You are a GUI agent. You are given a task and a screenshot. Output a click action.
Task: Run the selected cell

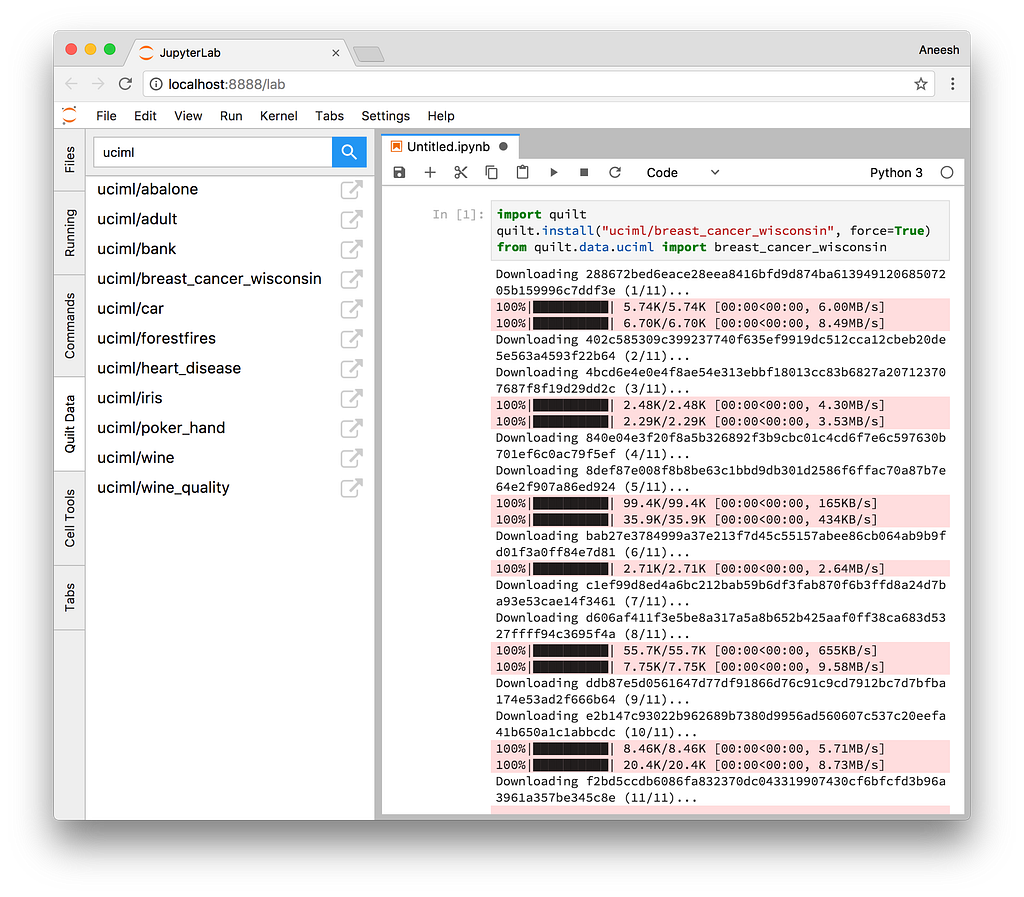553,172
